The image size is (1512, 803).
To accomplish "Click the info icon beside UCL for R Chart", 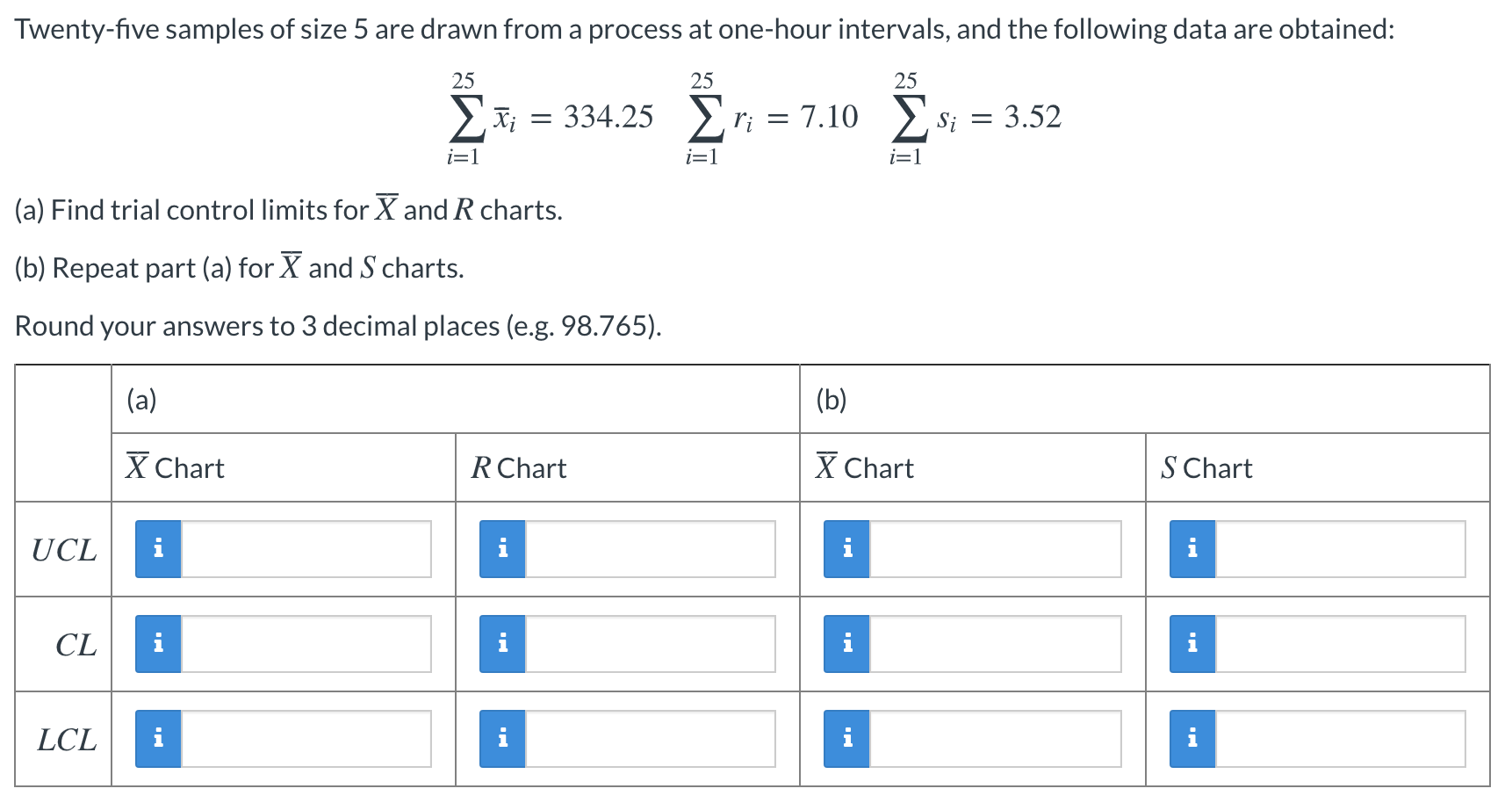I will pyautogui.click(x=504, y=549).
